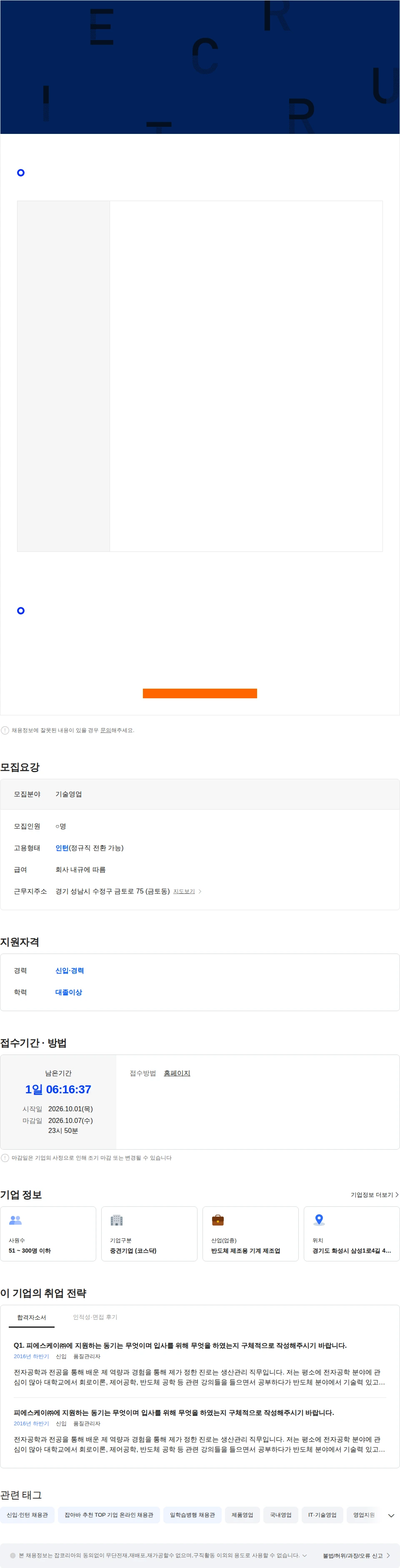The image size is (400, 1568).
Task: Click the chevron beside 기업정보 더보기
Action: pyautogui.click(x=397, y=1195)
